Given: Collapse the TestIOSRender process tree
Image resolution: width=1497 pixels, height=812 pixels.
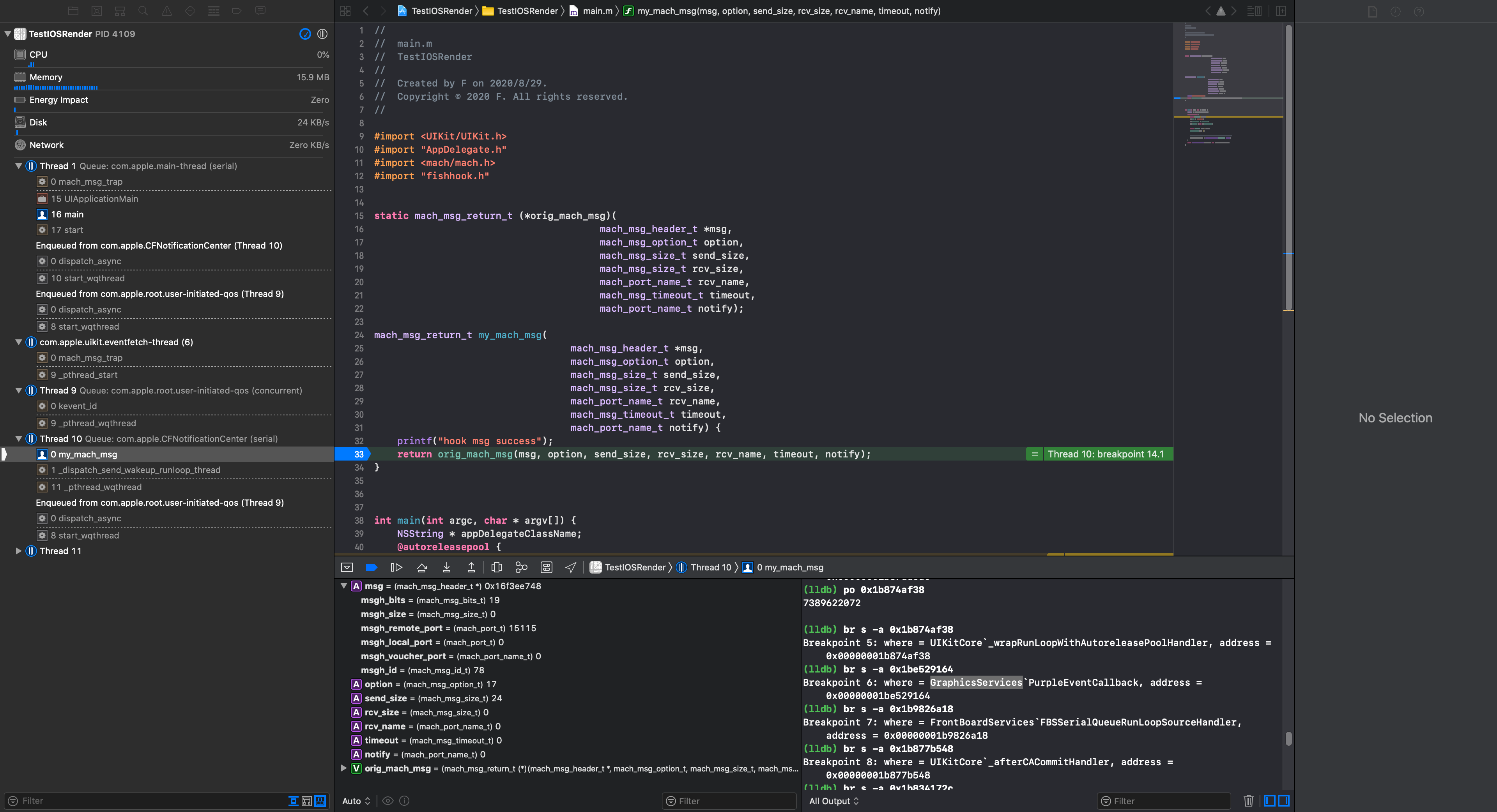Looking at the screenshot, I should pyautogui.click(x=7, y=34).
